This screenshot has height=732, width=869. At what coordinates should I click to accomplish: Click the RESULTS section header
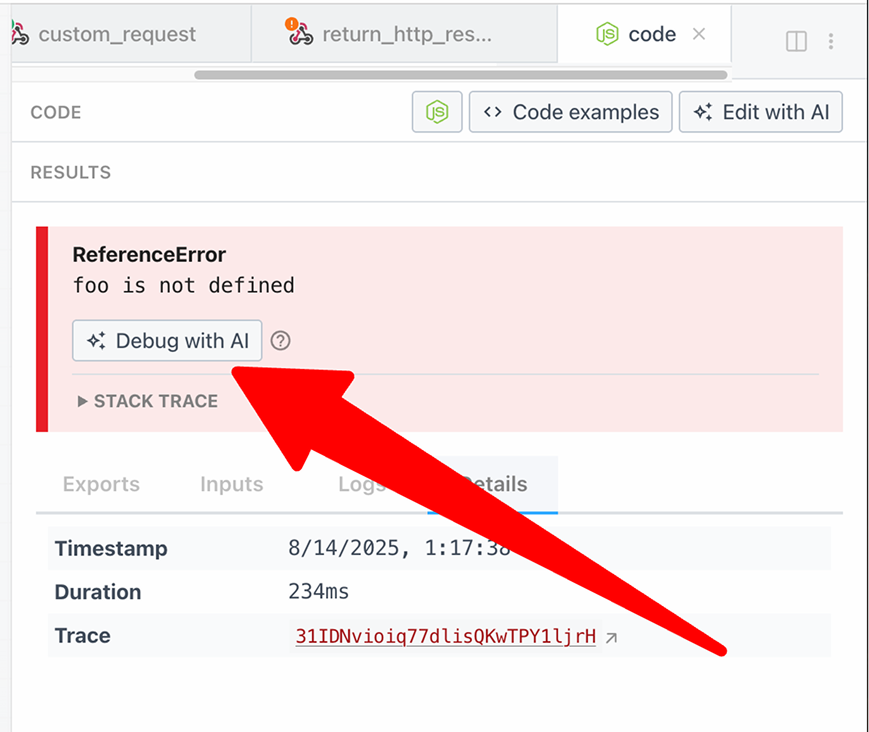coord(71,172)
